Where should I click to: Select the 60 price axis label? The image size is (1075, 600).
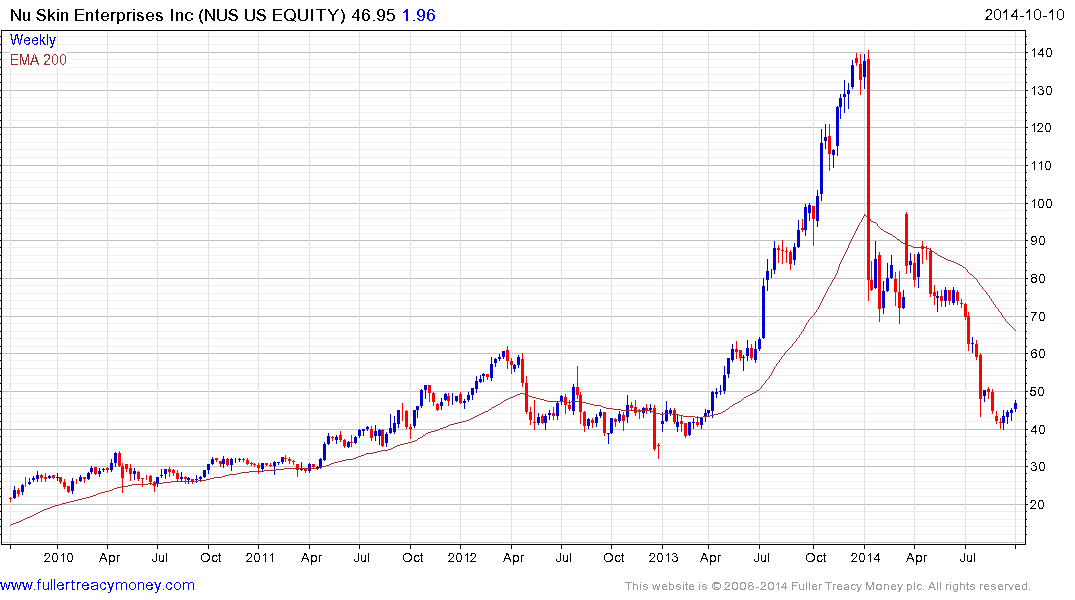(1037, 354)
